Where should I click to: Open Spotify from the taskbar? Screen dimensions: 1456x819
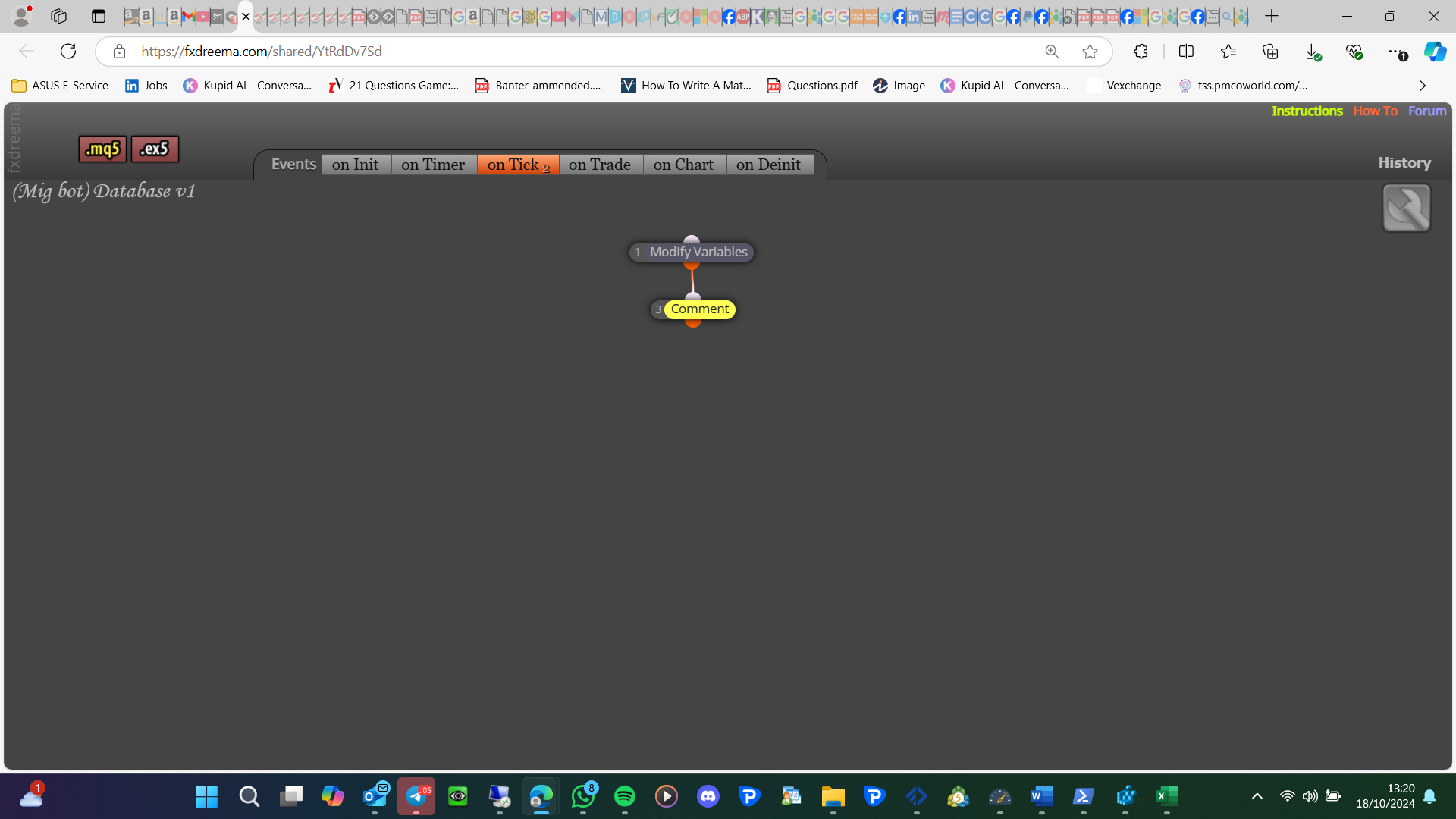(625, 796)
